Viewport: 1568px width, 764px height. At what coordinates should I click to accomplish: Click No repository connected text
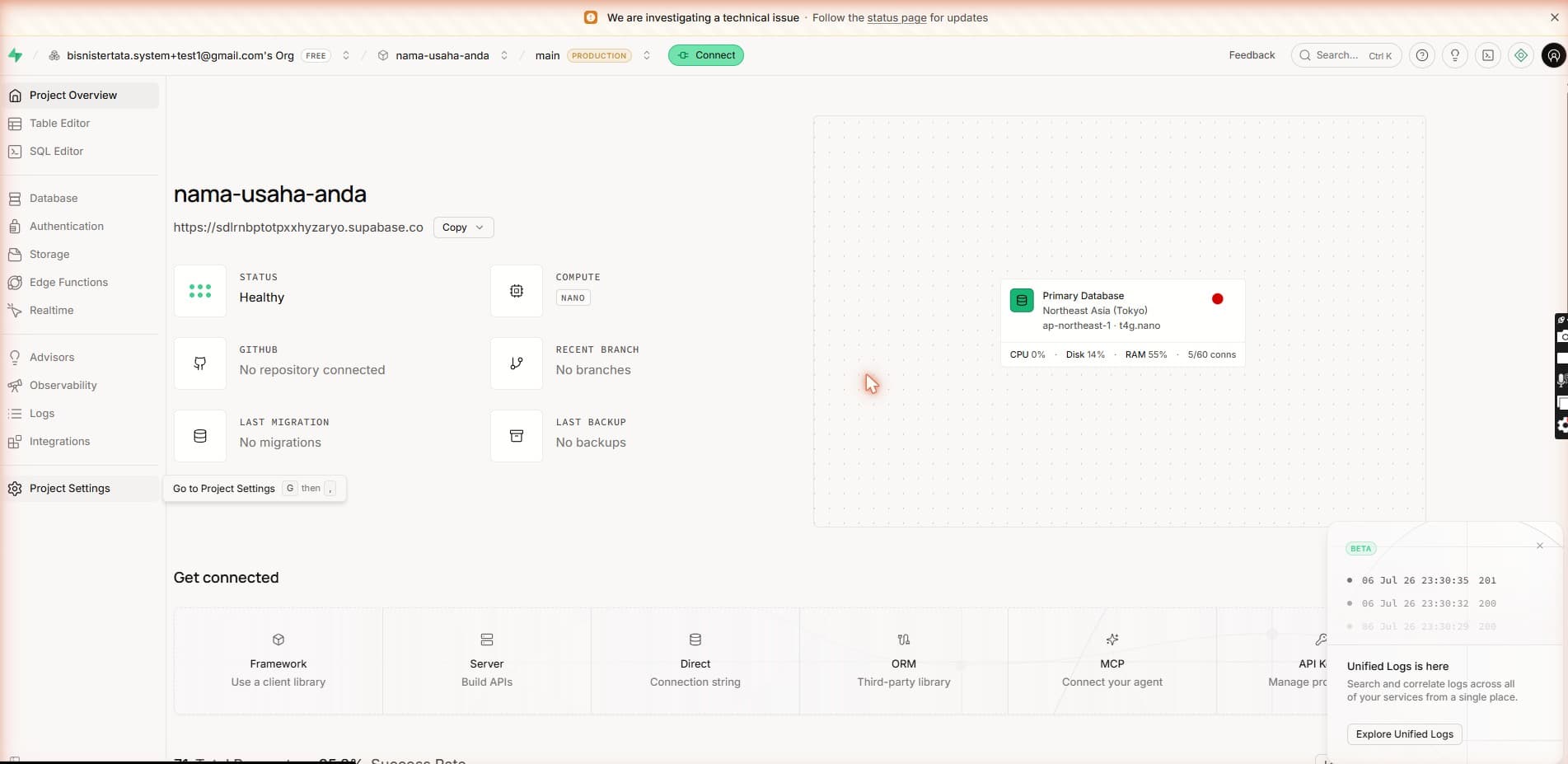[312, 370]
